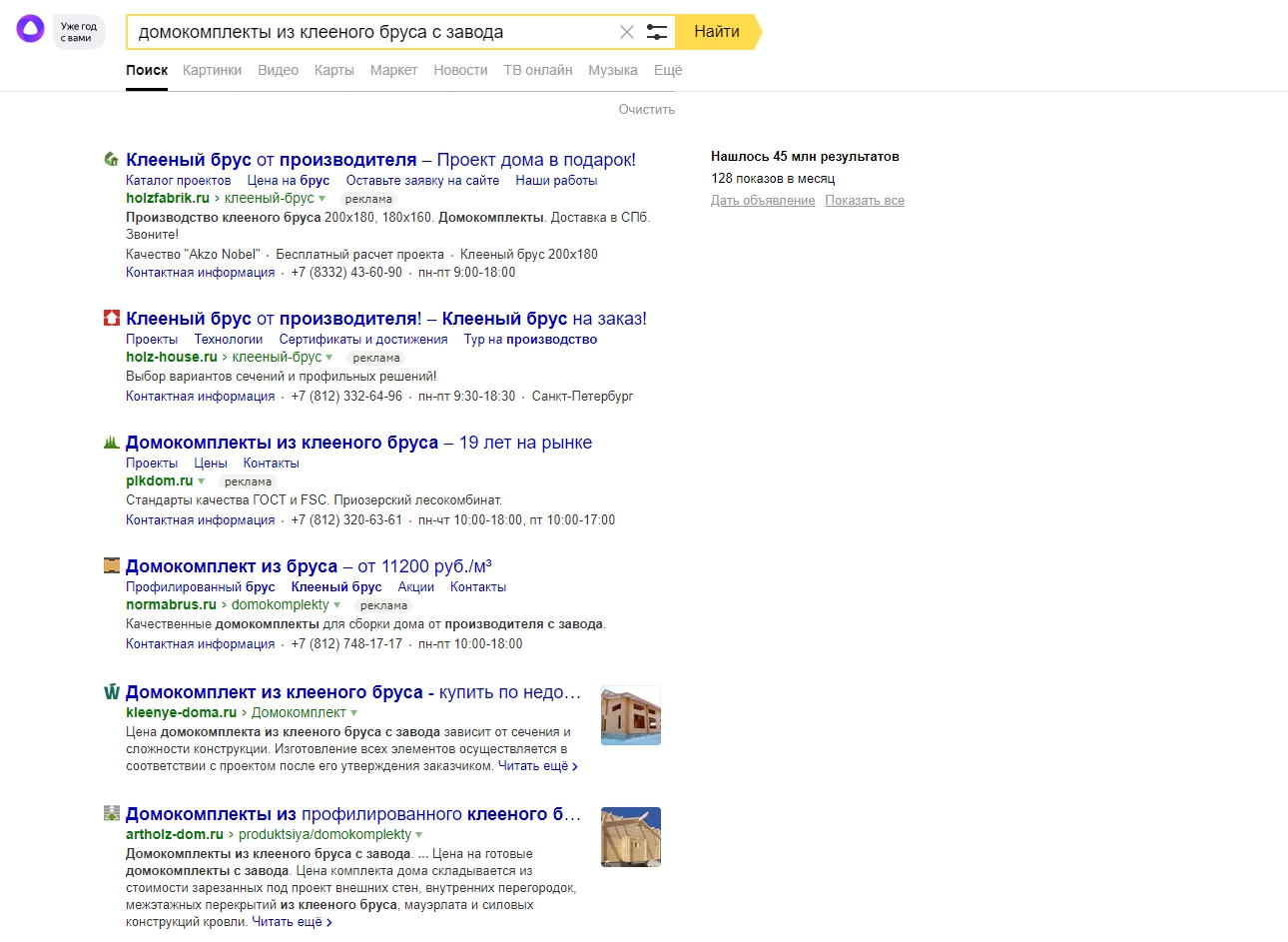Image resolution: width=1288 pixels, height=942 pixels.
Task: Open search settings sliders icon
Action: (x=657, y=32)
